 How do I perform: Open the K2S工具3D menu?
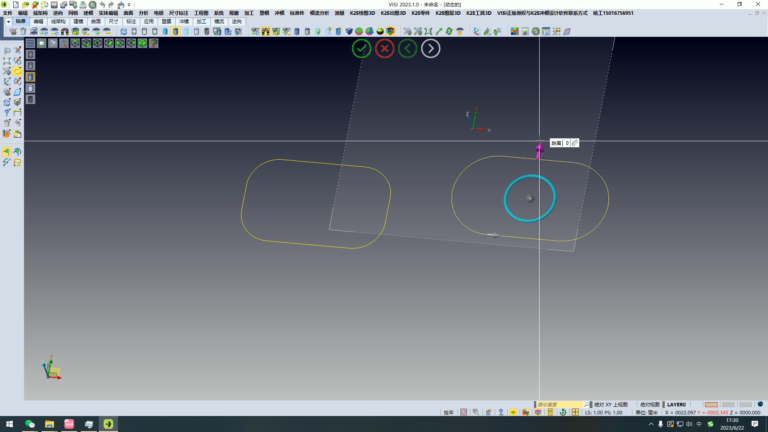coord(479,13)
